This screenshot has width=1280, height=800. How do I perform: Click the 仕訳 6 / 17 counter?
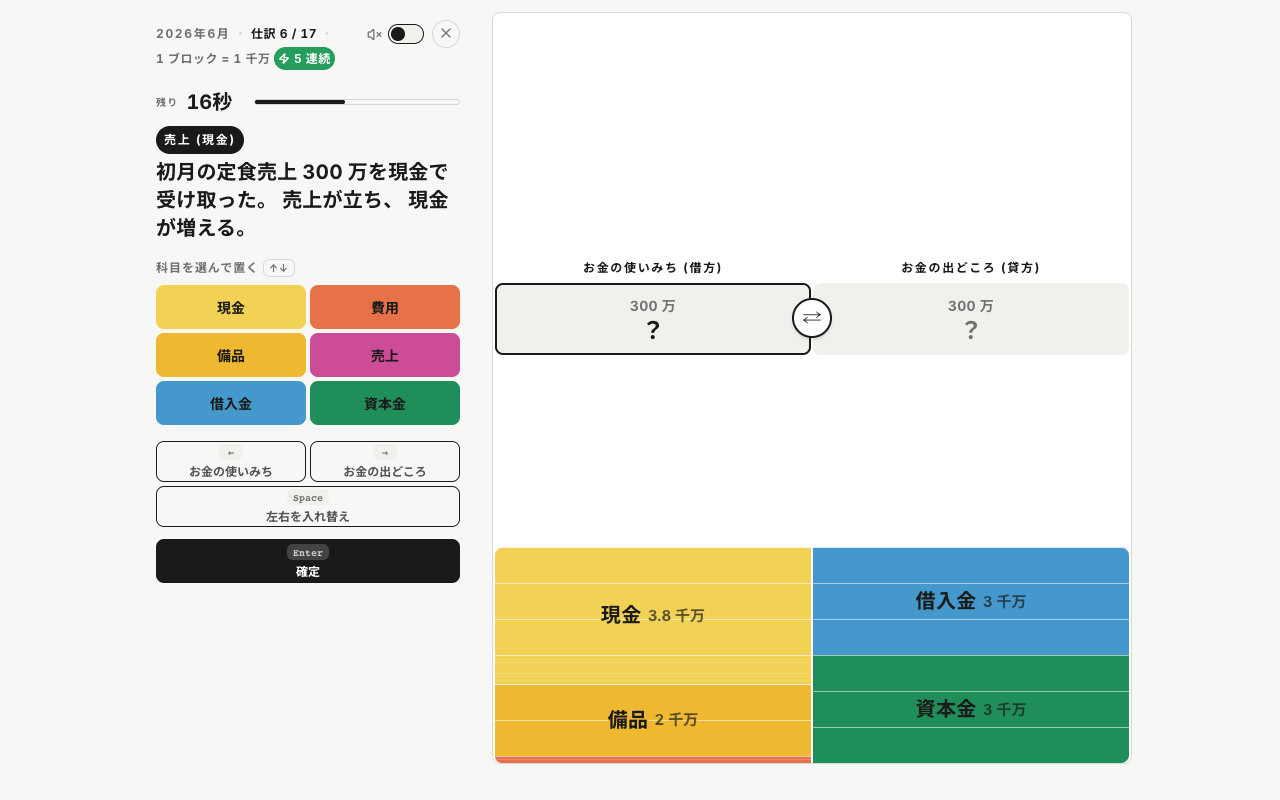[284, 34]
